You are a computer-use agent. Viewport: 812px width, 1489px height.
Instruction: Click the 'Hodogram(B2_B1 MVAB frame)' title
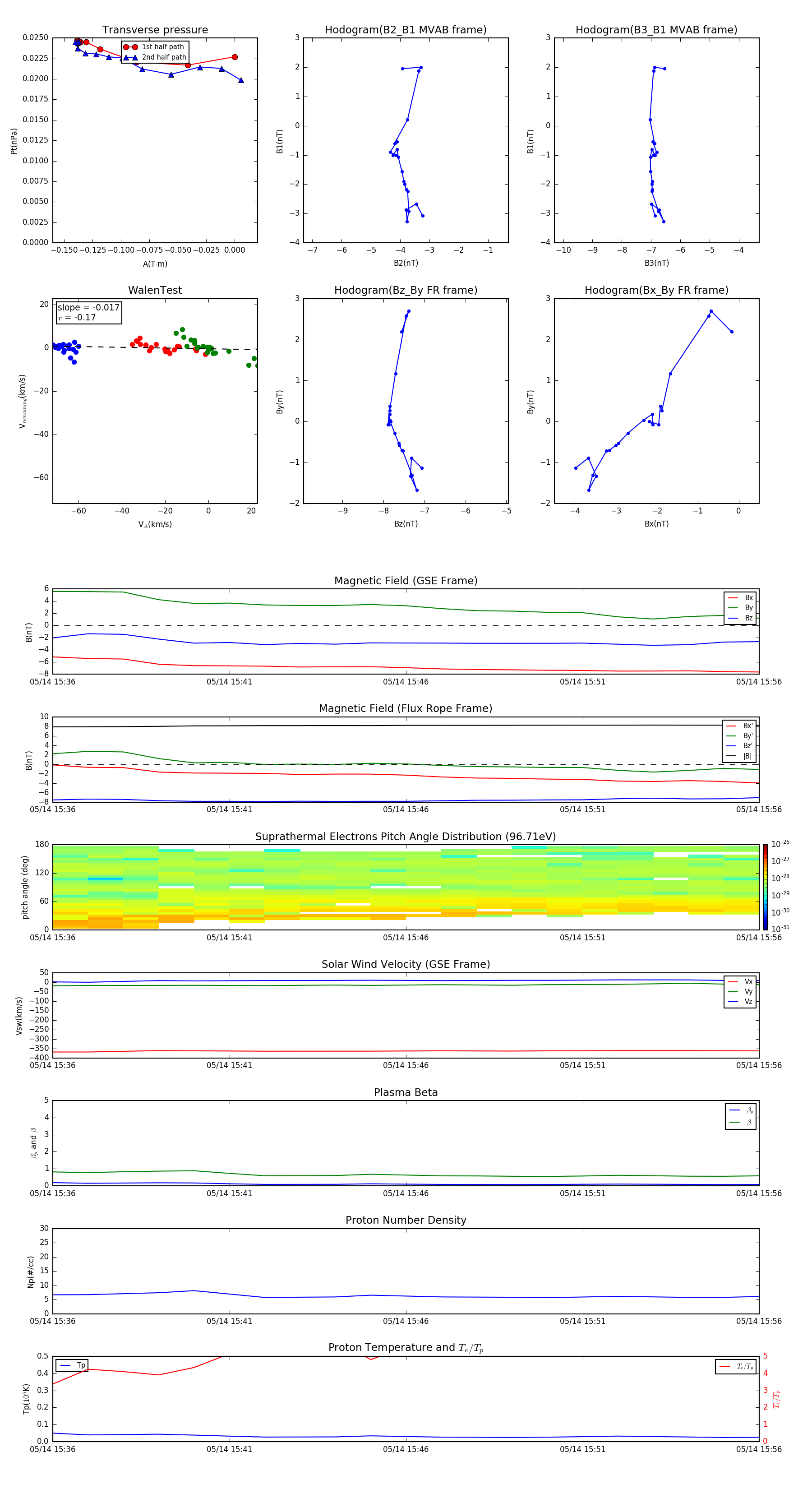tap(406, 30)
